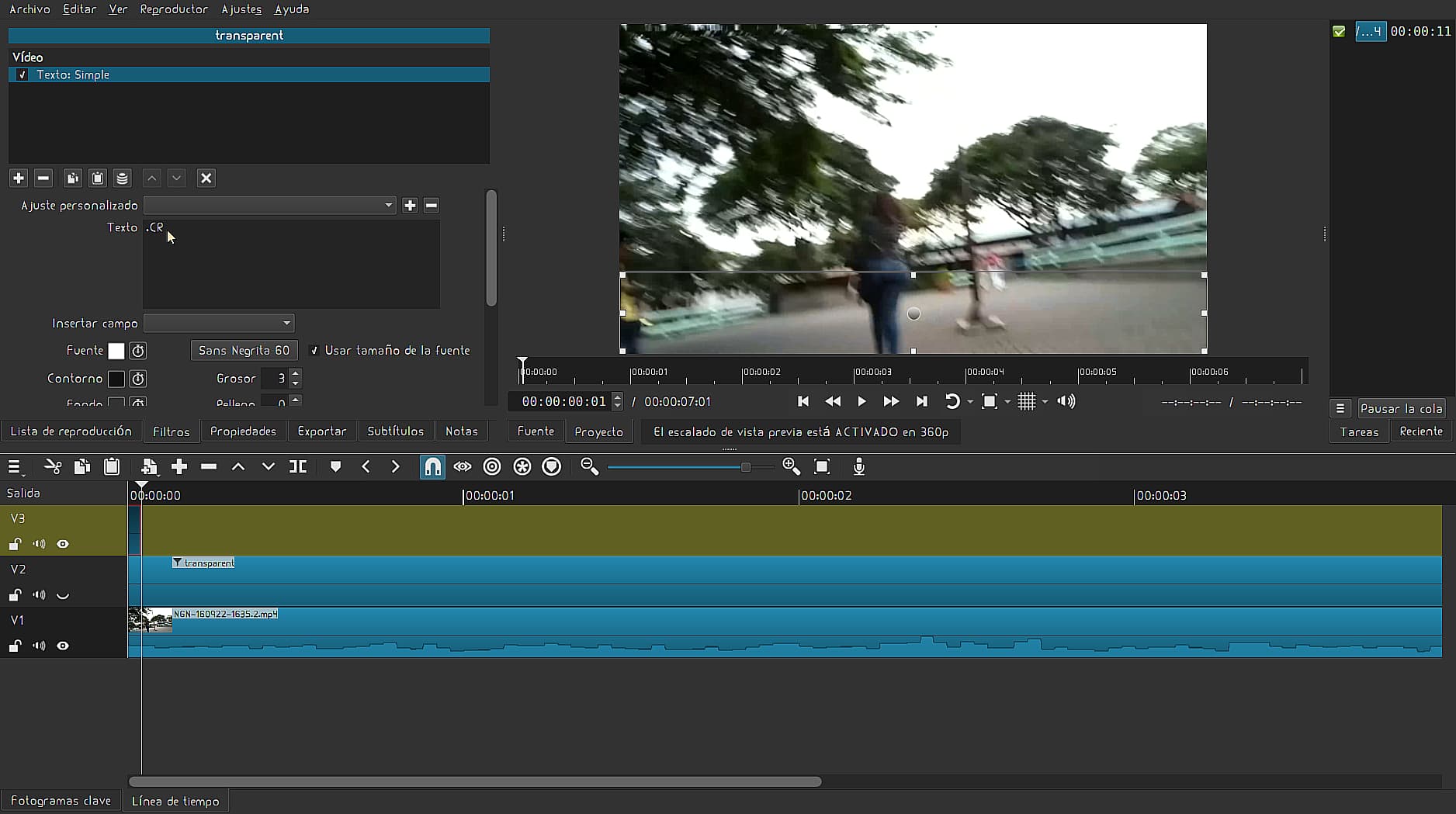This screenshot has height=814, width=1456.
Task: Expand the Insertar campo dropdown
Action: (x=219, y=323)
